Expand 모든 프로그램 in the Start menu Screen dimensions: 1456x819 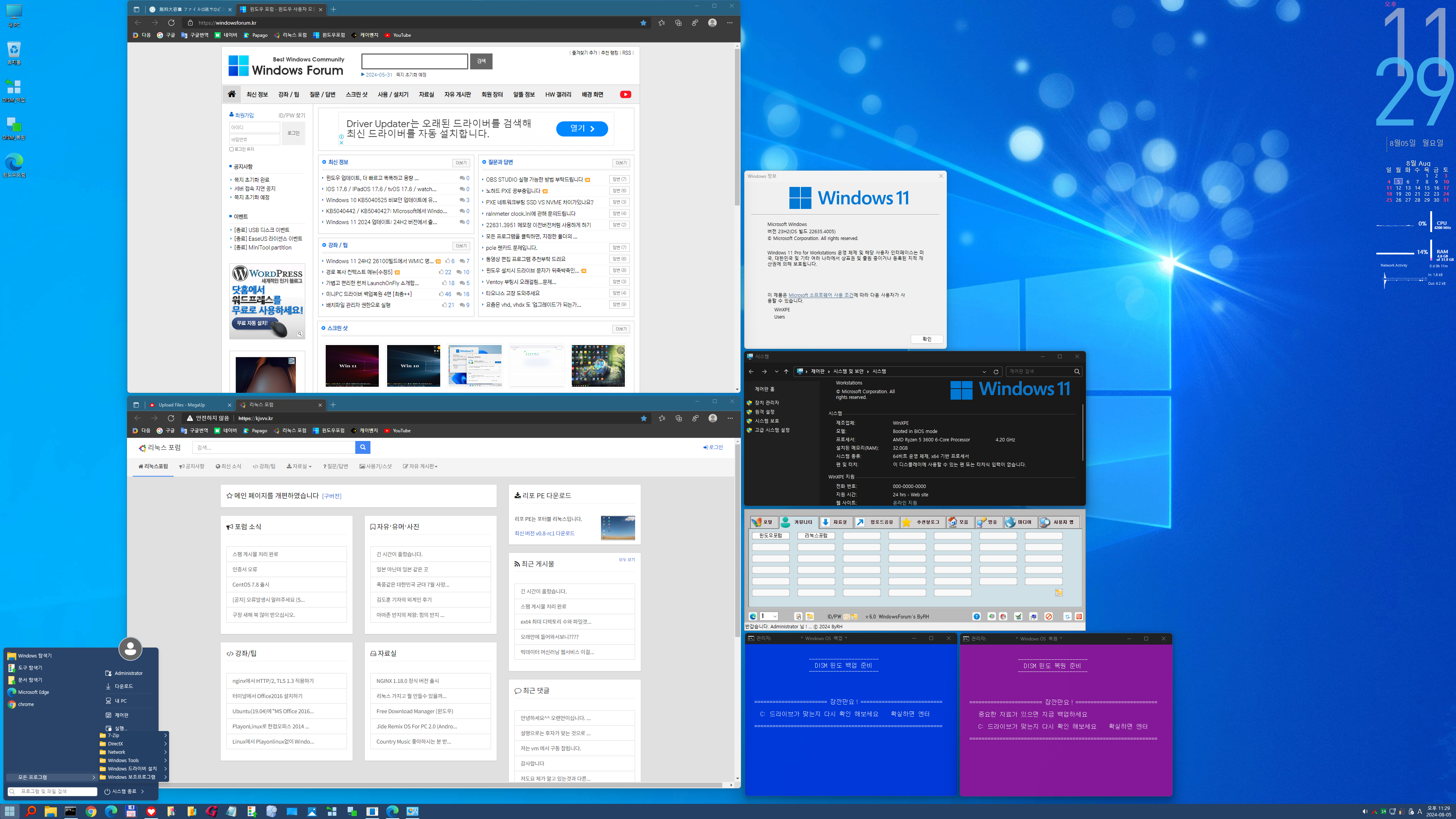tap(52, 777)
